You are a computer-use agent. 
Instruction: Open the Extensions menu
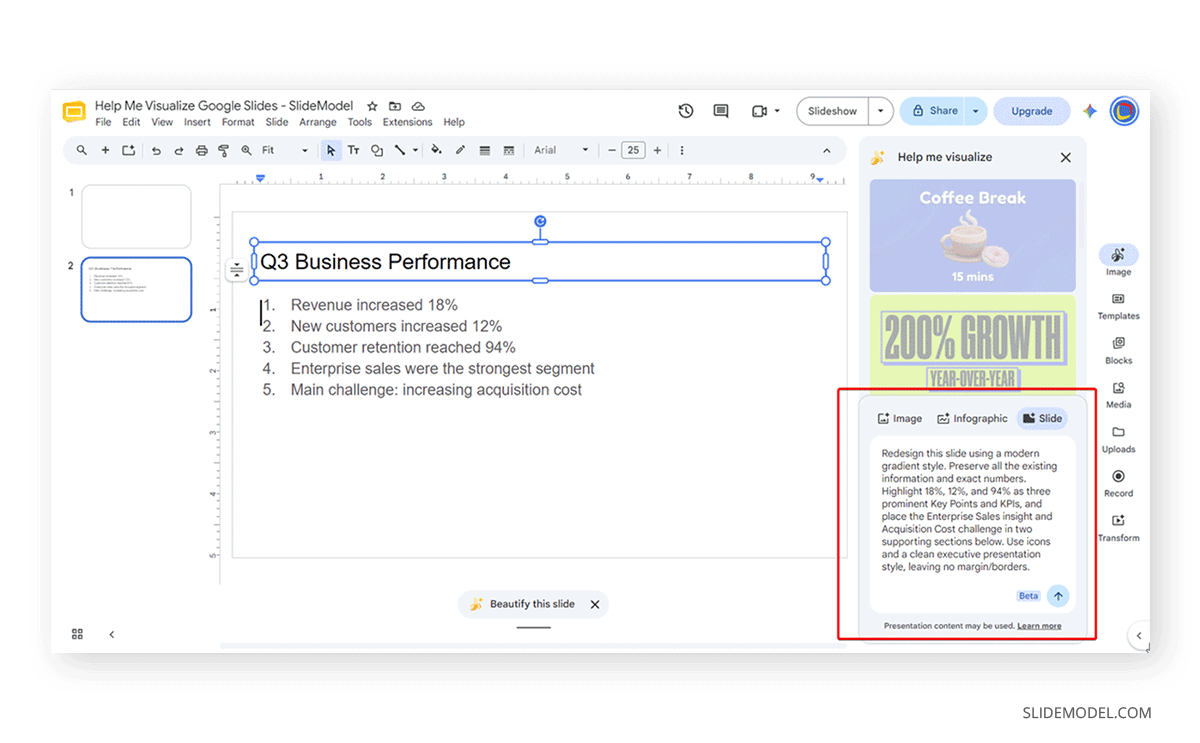pos(407,122)
